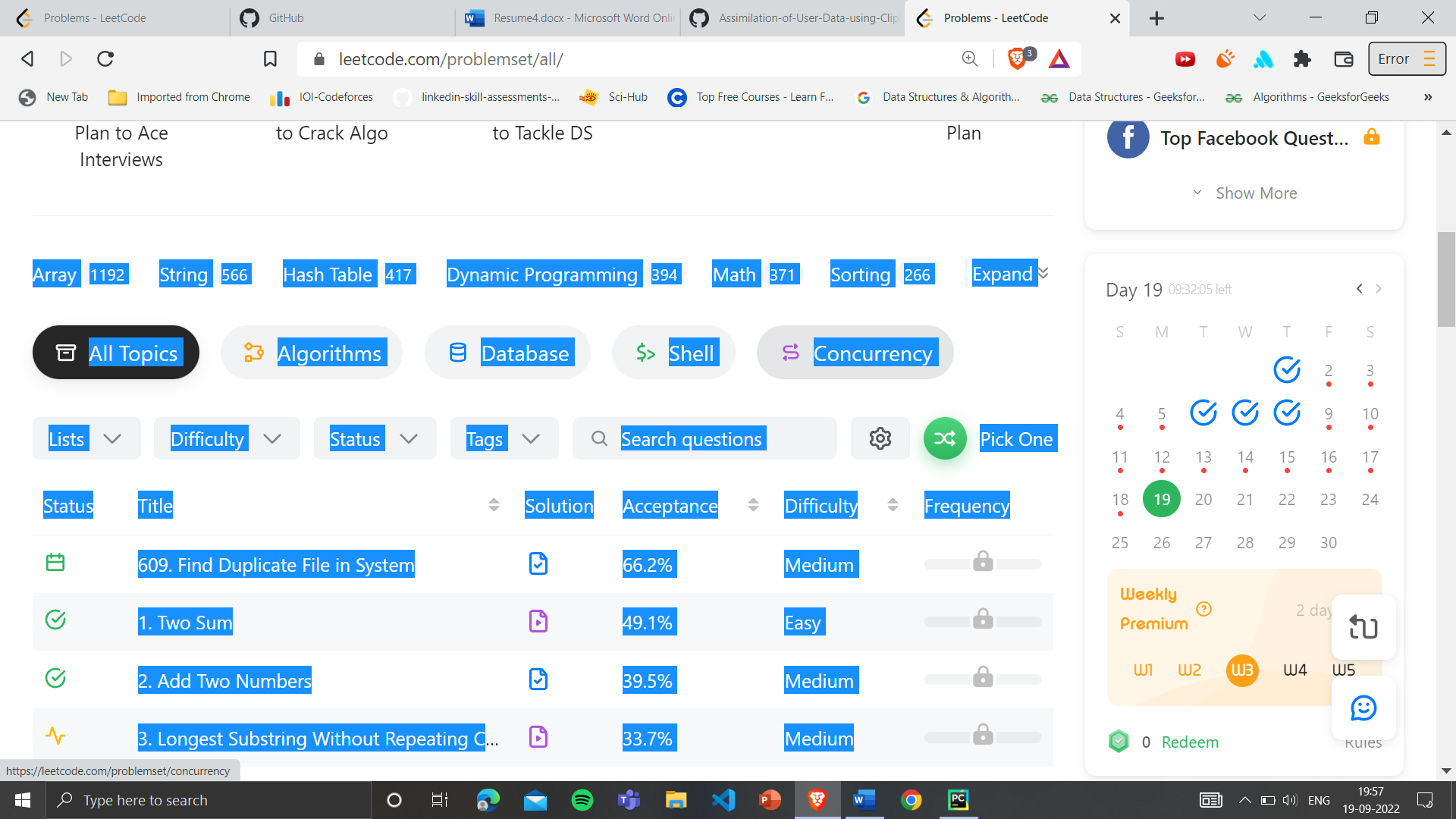
Task: Open the problem list settings gear
Action: coord(880,438)
